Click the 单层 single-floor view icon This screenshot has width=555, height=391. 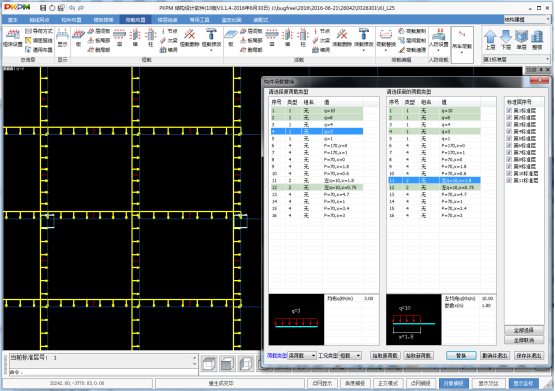[x=521, y=39]
